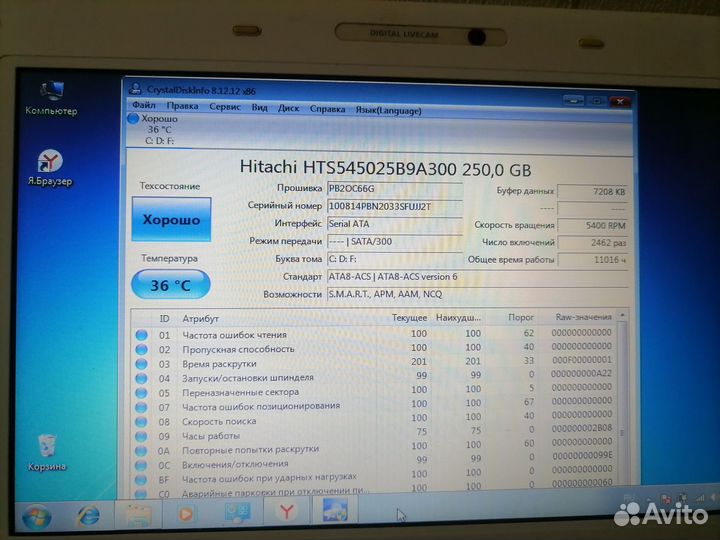
Task: Select attribute 0C Включения/отключения
Action: coord(374,463)
